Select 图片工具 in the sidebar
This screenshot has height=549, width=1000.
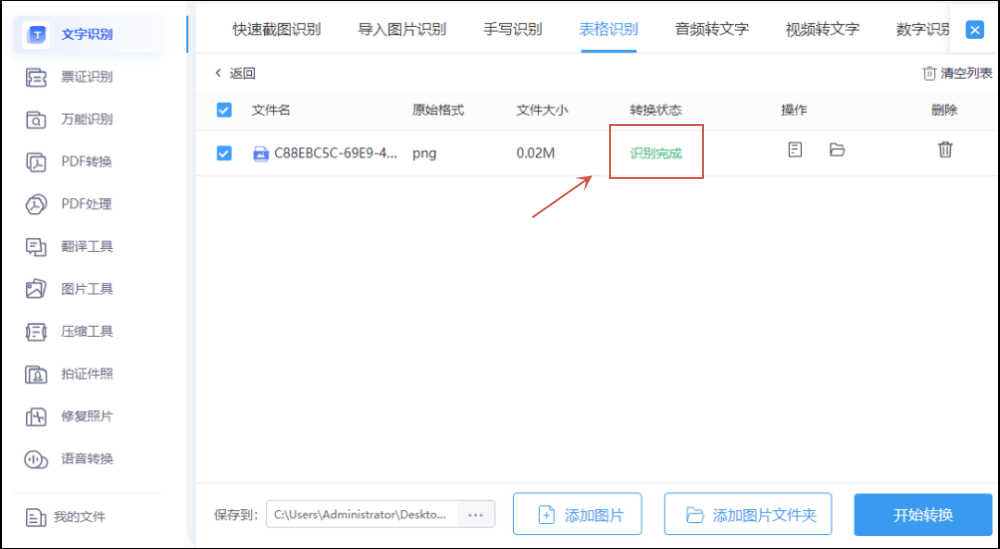point(69,289)
